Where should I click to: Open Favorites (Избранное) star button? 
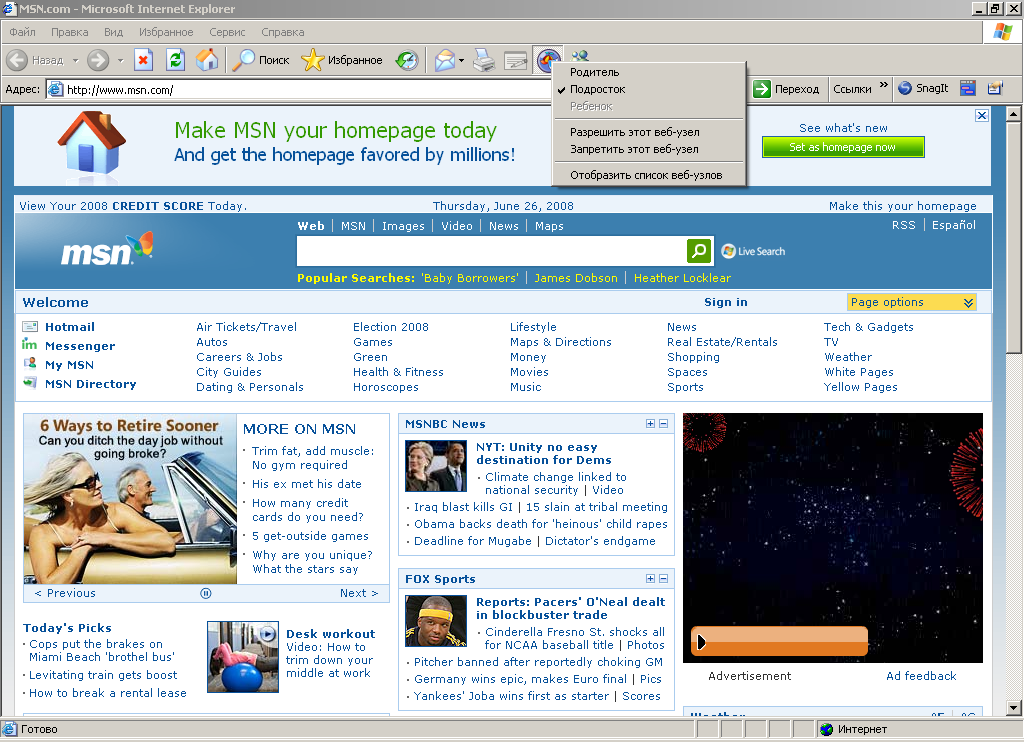342,60
